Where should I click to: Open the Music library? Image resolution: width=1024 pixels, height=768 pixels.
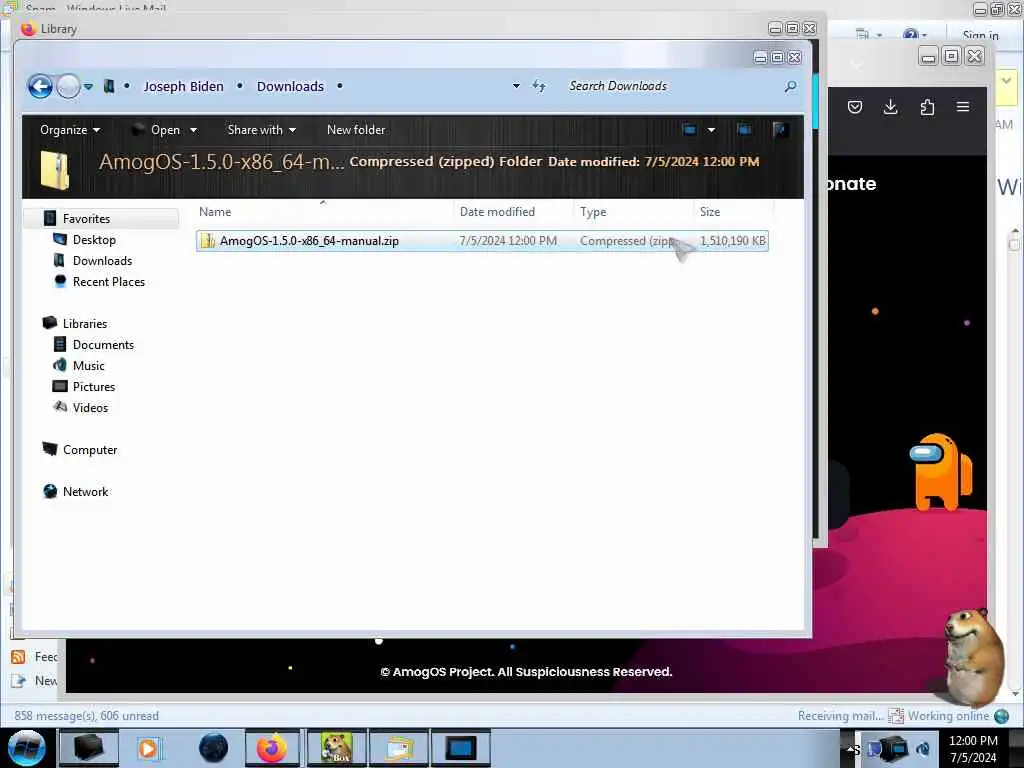88,366
